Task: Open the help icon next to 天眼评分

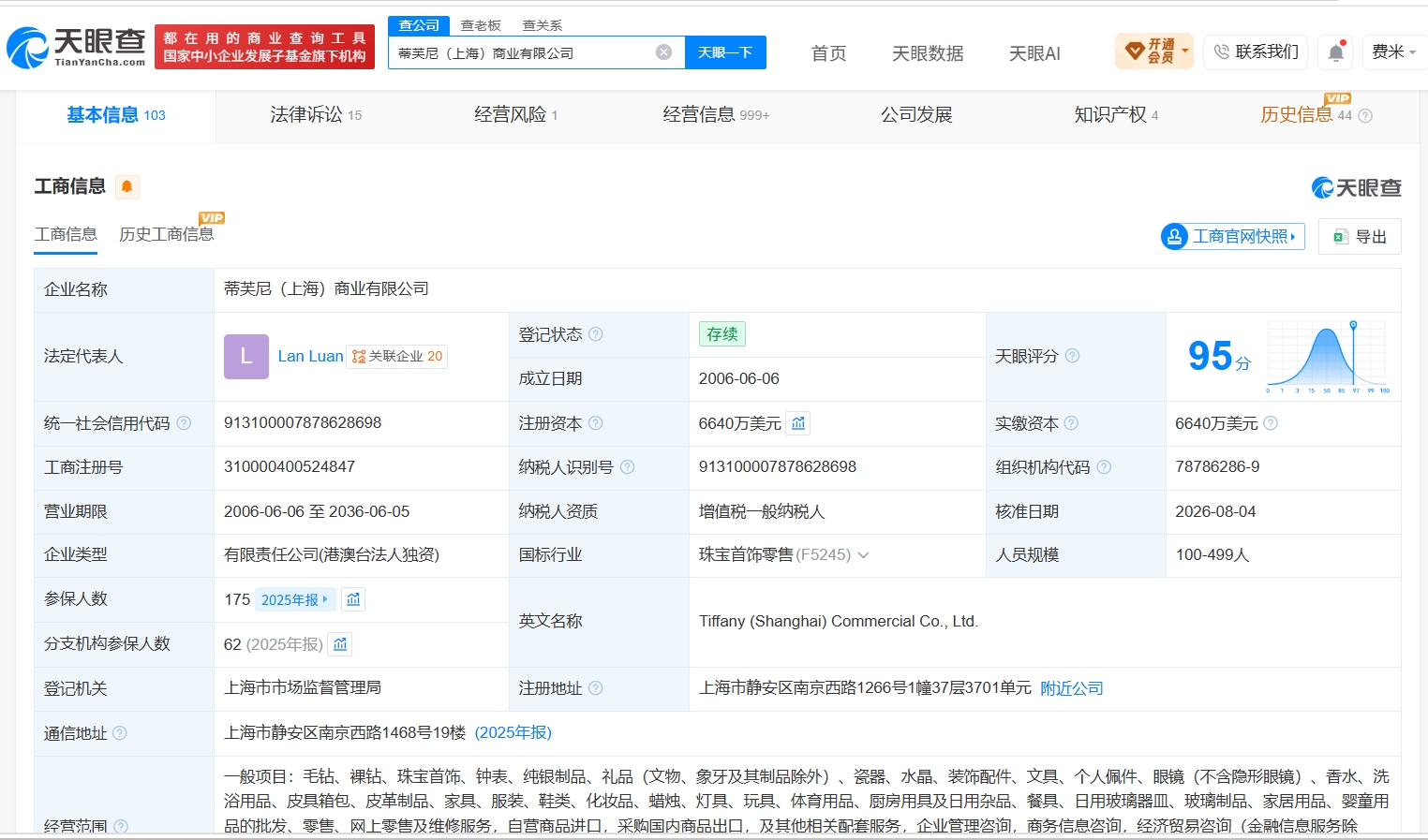Action: 1073,356
